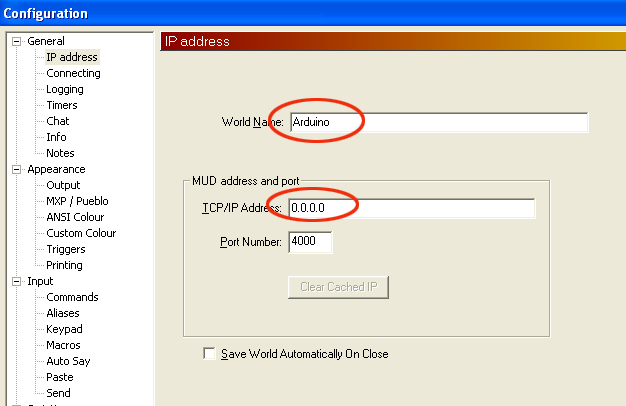This screenshot has width=626, height=406.
Task: Select Triggers in Appearance section
Action: 66,249
